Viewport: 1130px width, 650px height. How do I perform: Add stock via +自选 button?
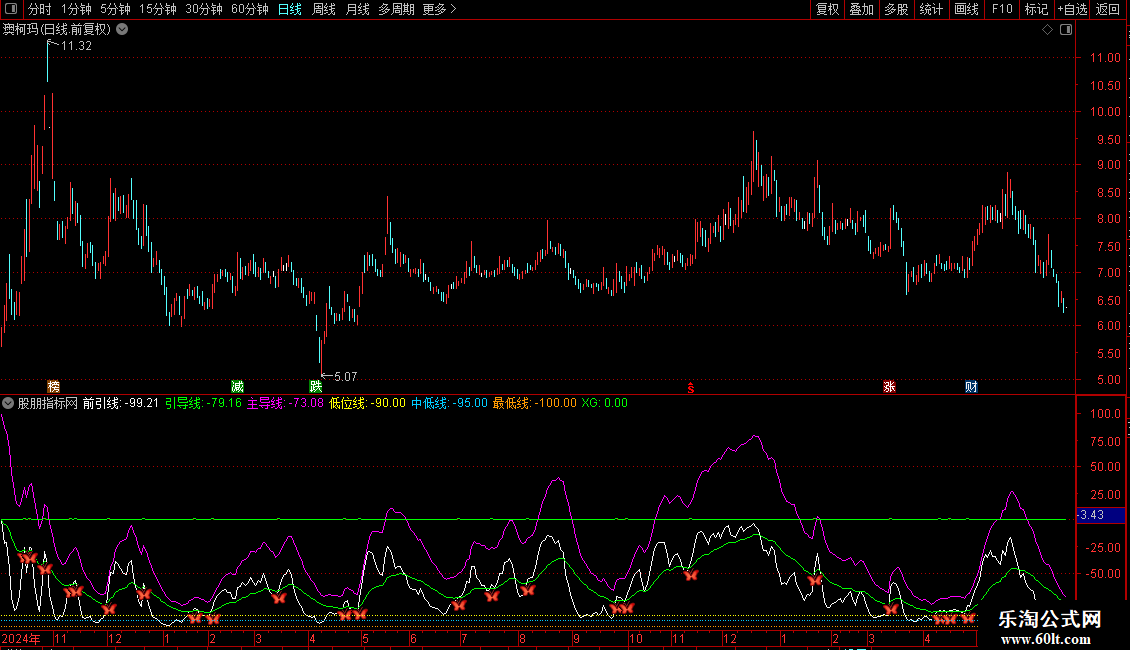1072,9
